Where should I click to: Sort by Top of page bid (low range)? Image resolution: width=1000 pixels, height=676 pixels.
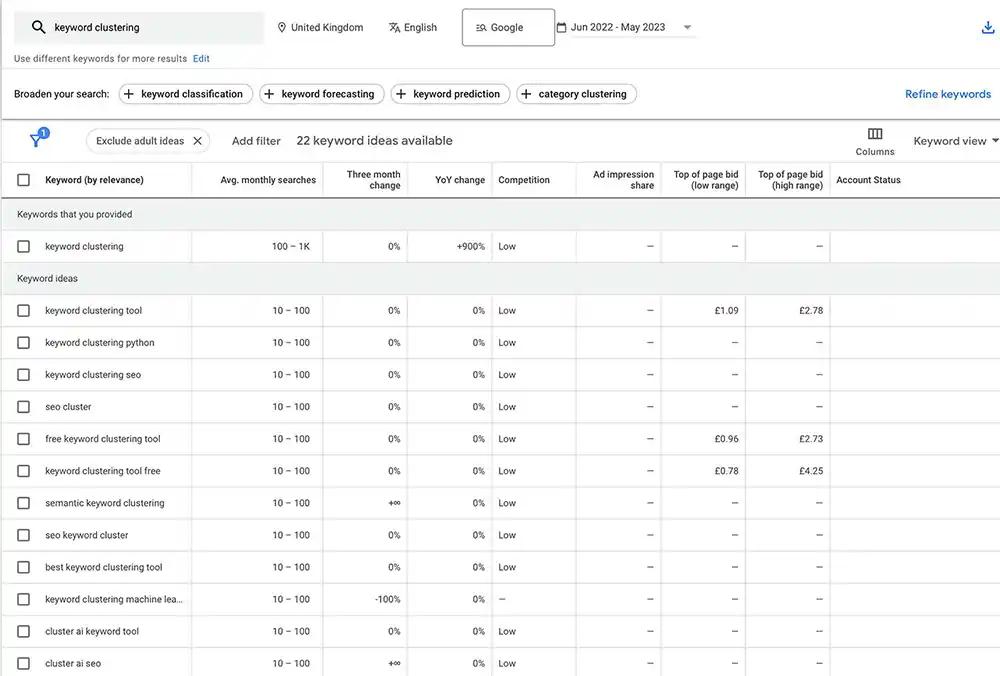pyautogui.click(x=706, y=180)
